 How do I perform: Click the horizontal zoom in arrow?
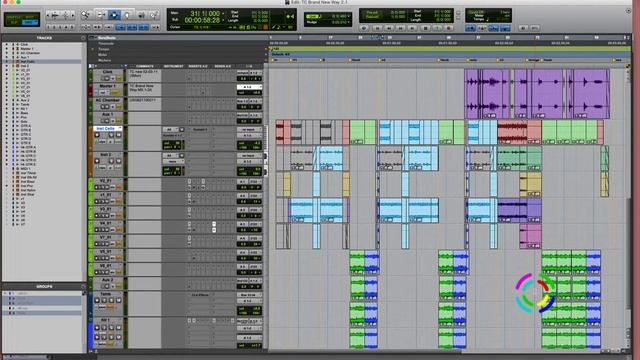tap(73, 15)
